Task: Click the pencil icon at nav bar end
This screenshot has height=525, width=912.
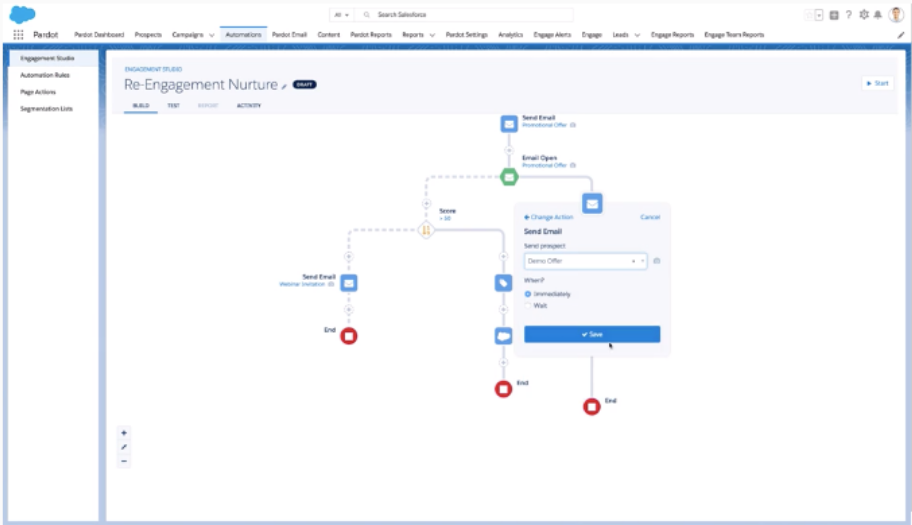Action: click(x=900, y=35)
